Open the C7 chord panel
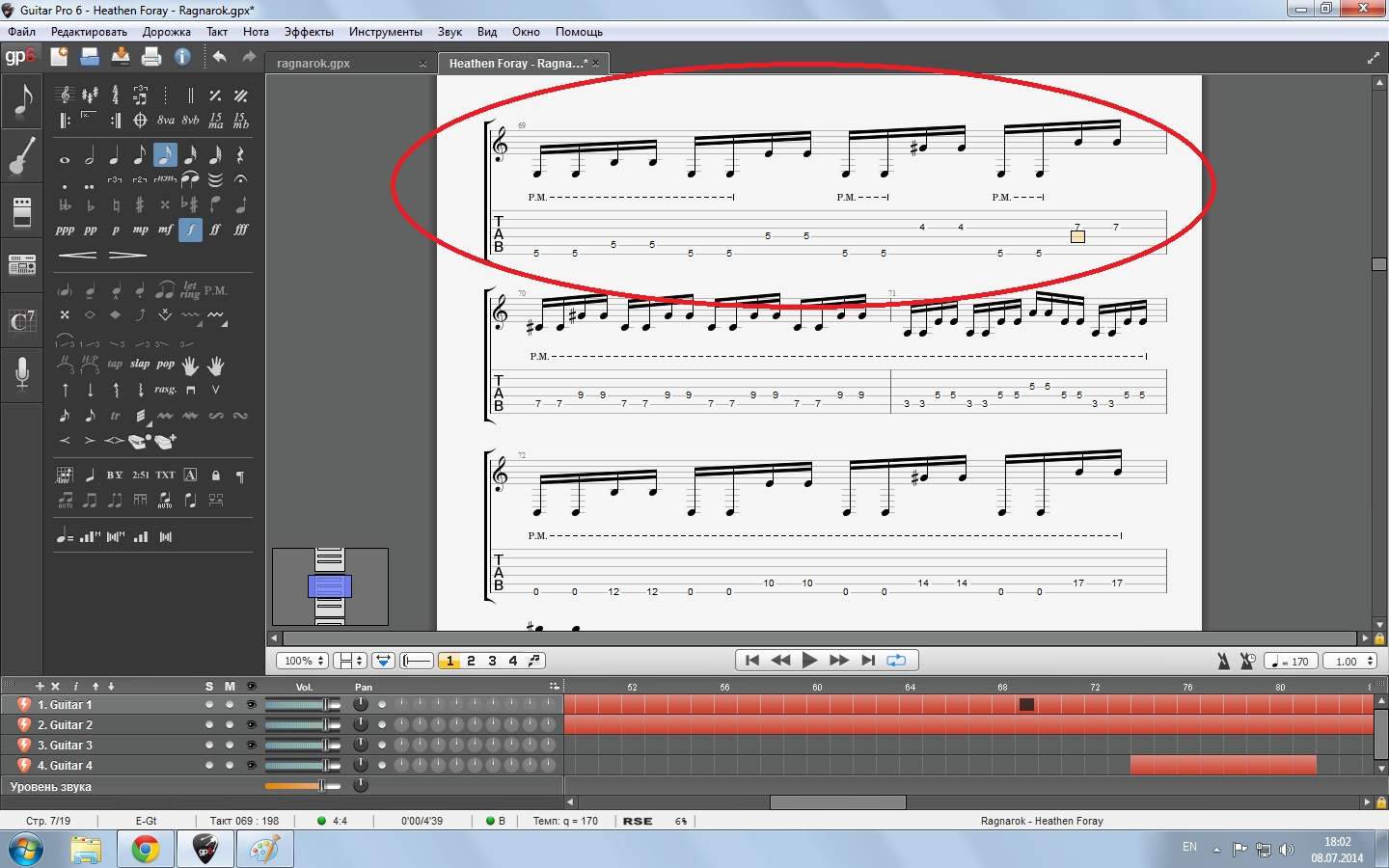 point(22,320)
